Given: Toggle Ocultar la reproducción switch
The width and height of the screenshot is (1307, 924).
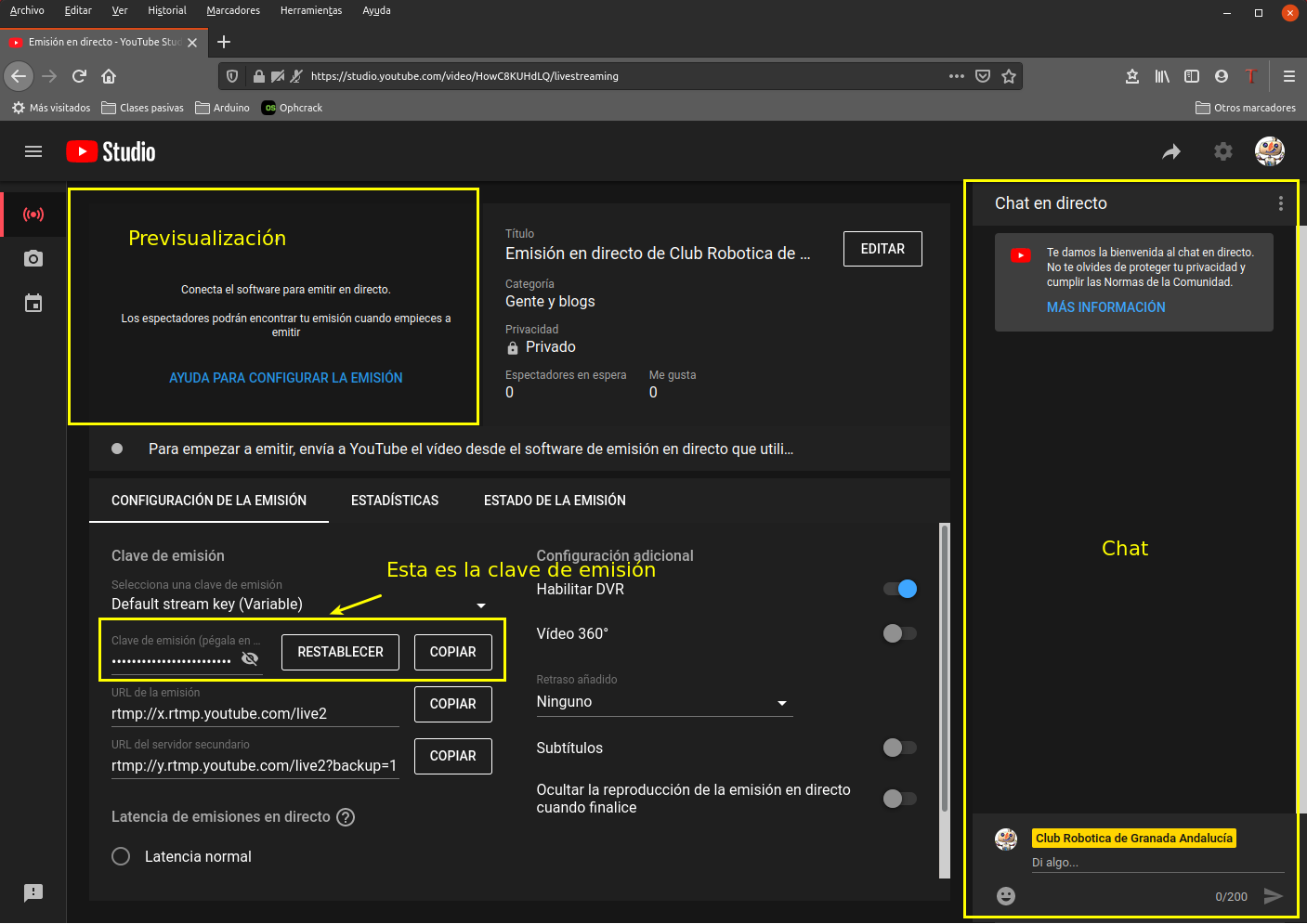Looking at the screenshot, I should (x=900, y=799).
